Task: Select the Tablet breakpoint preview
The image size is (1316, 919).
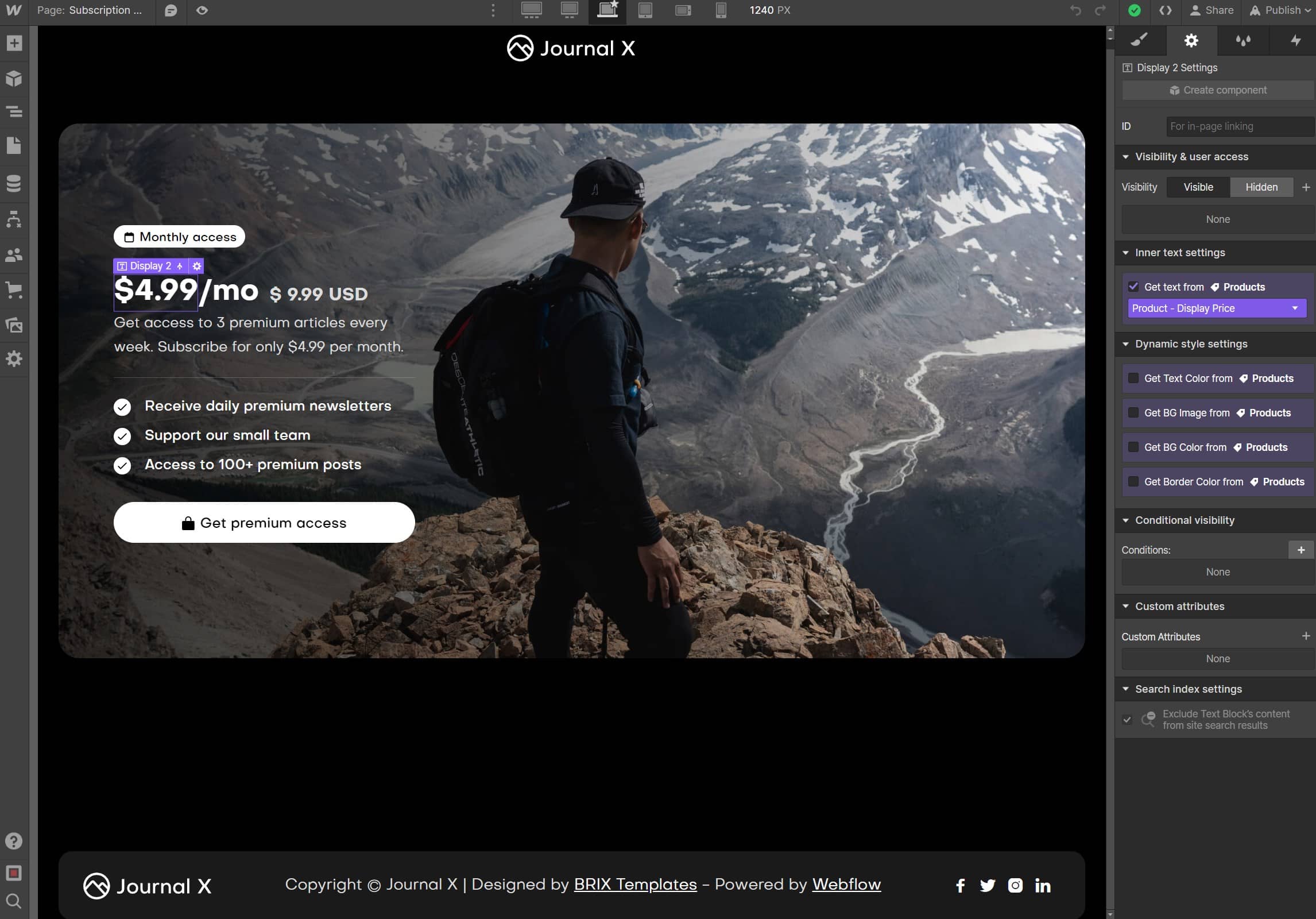Action: click(645, 10)
